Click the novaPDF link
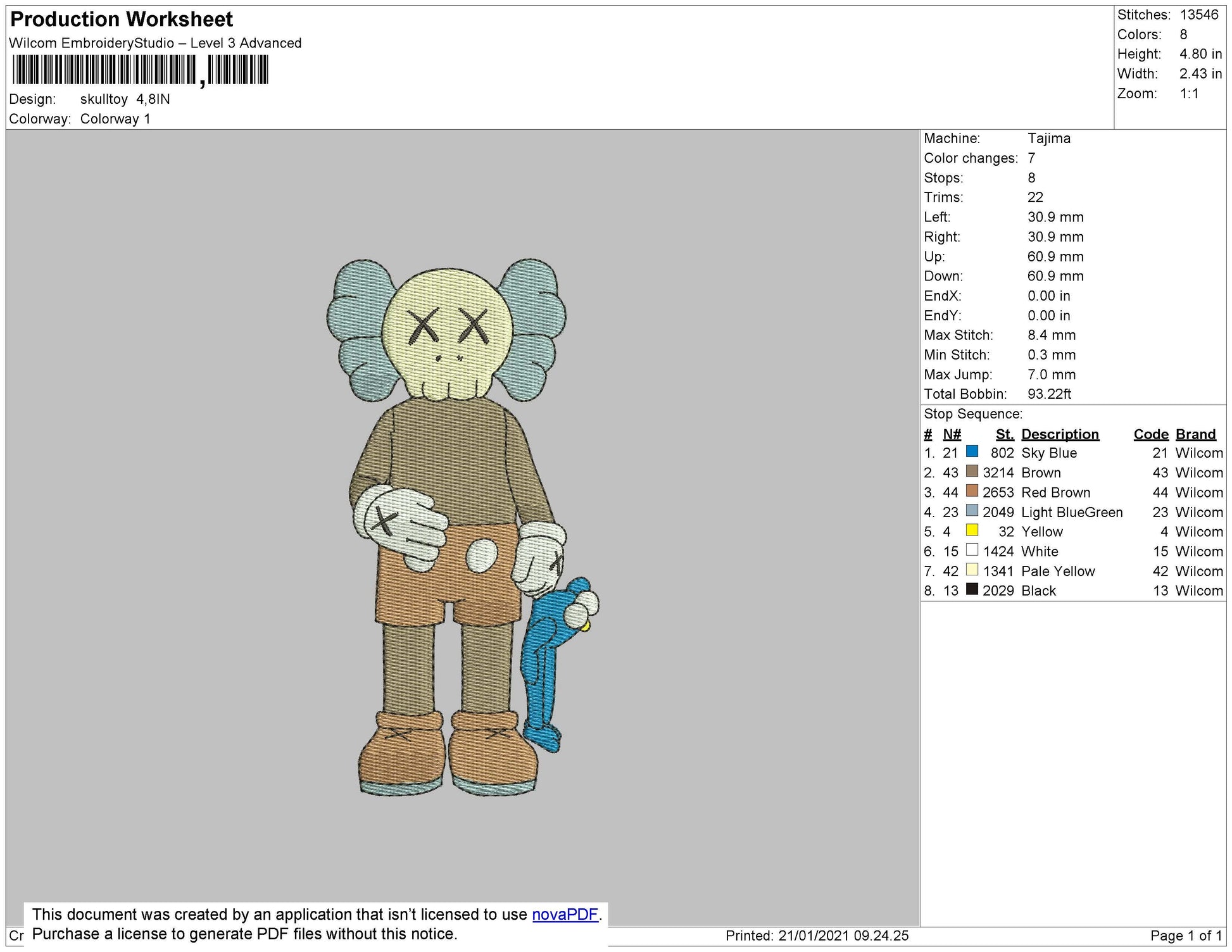The width and height of the screenshot is (1232, 952). pos(565,914)
